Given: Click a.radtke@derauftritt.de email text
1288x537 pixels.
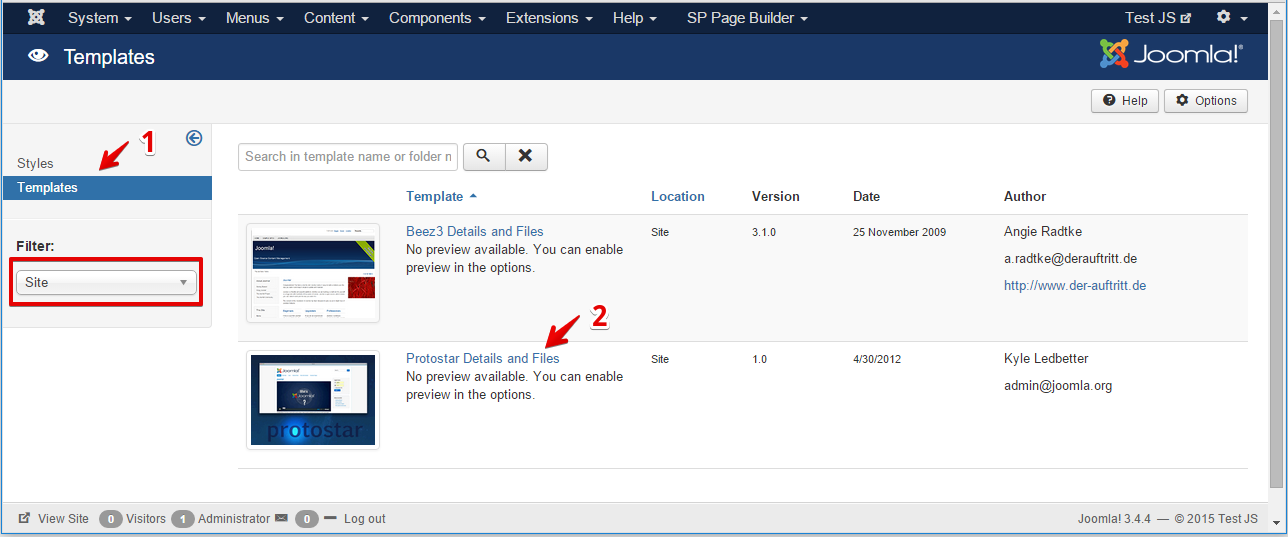Looking at the screenshot, I should (x=1071, y=259).
